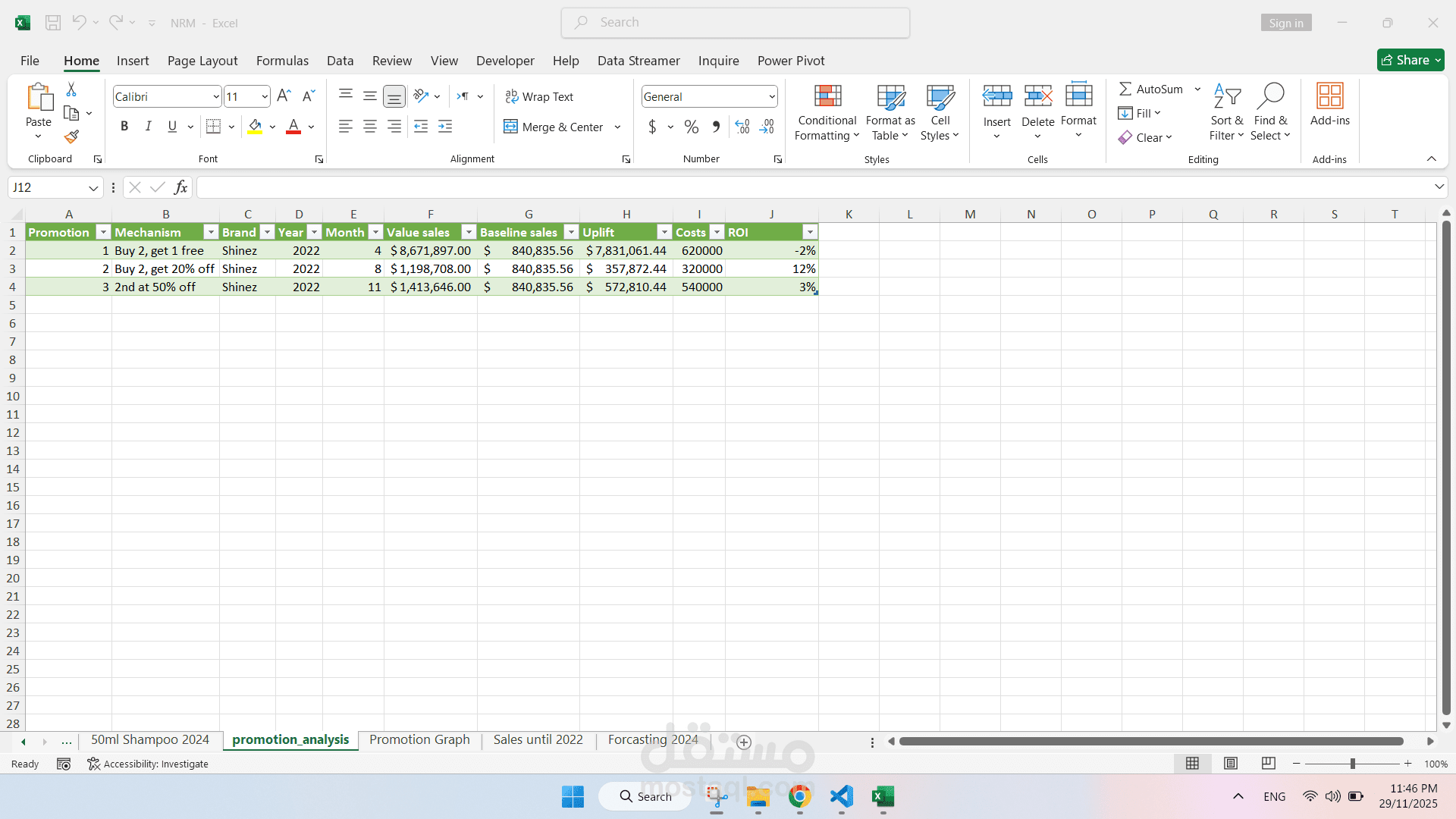Screen dimensions: 1456x819
Task: Click the Percent Style icon
Action: click(x=691, y=127)
